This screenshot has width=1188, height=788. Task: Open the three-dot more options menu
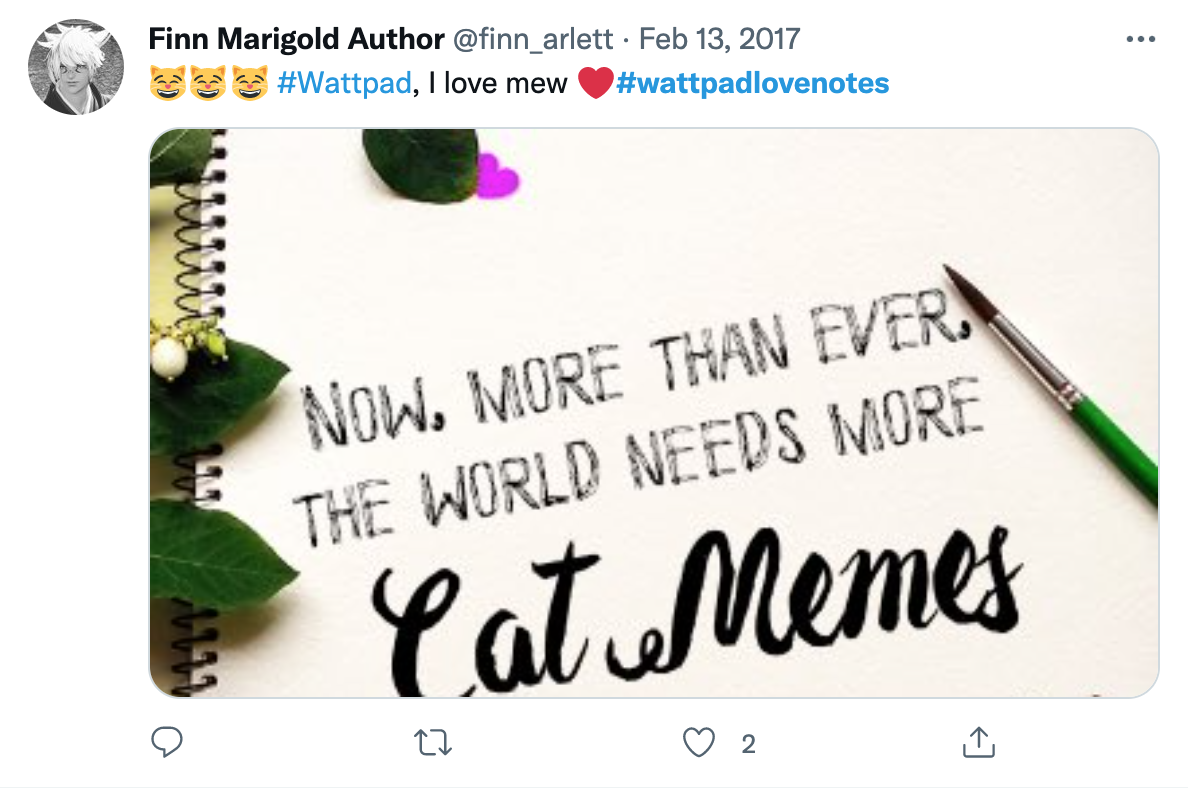1140,40
